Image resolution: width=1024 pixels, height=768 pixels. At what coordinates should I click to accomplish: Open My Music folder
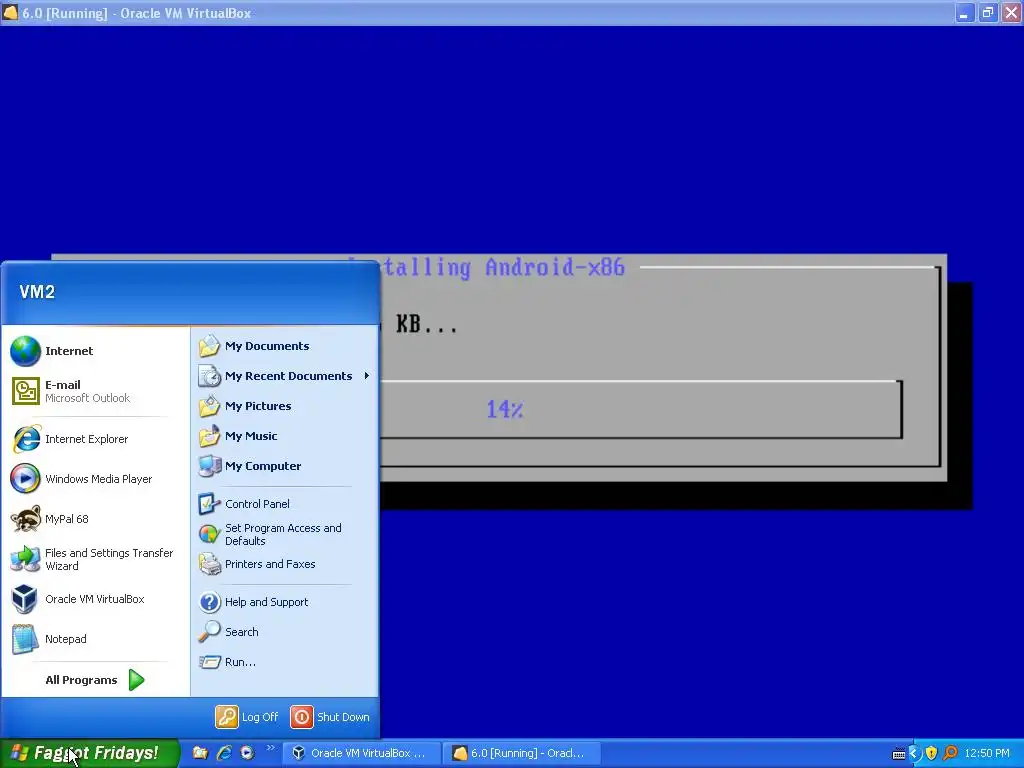click(284, 436)
